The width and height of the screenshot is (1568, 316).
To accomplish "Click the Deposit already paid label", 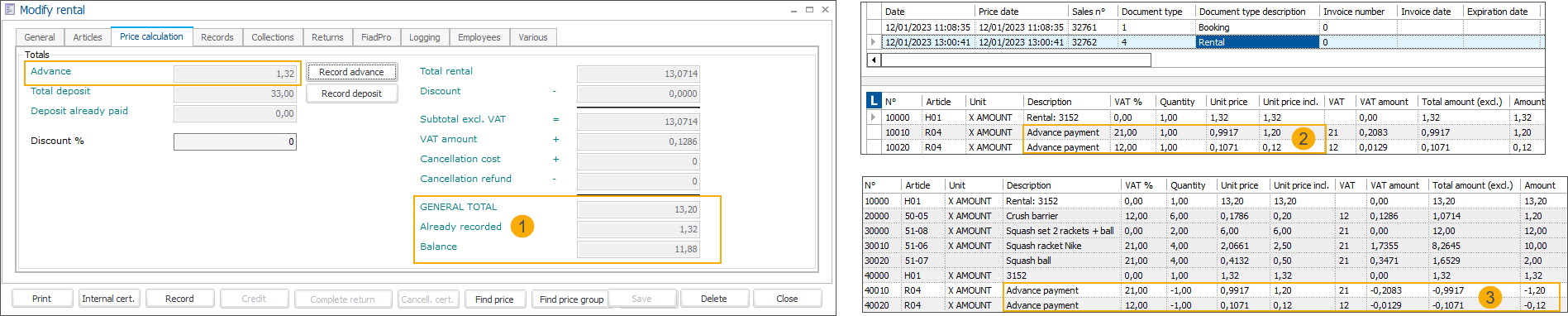I will pyautogui.click(x=79, y=111).
